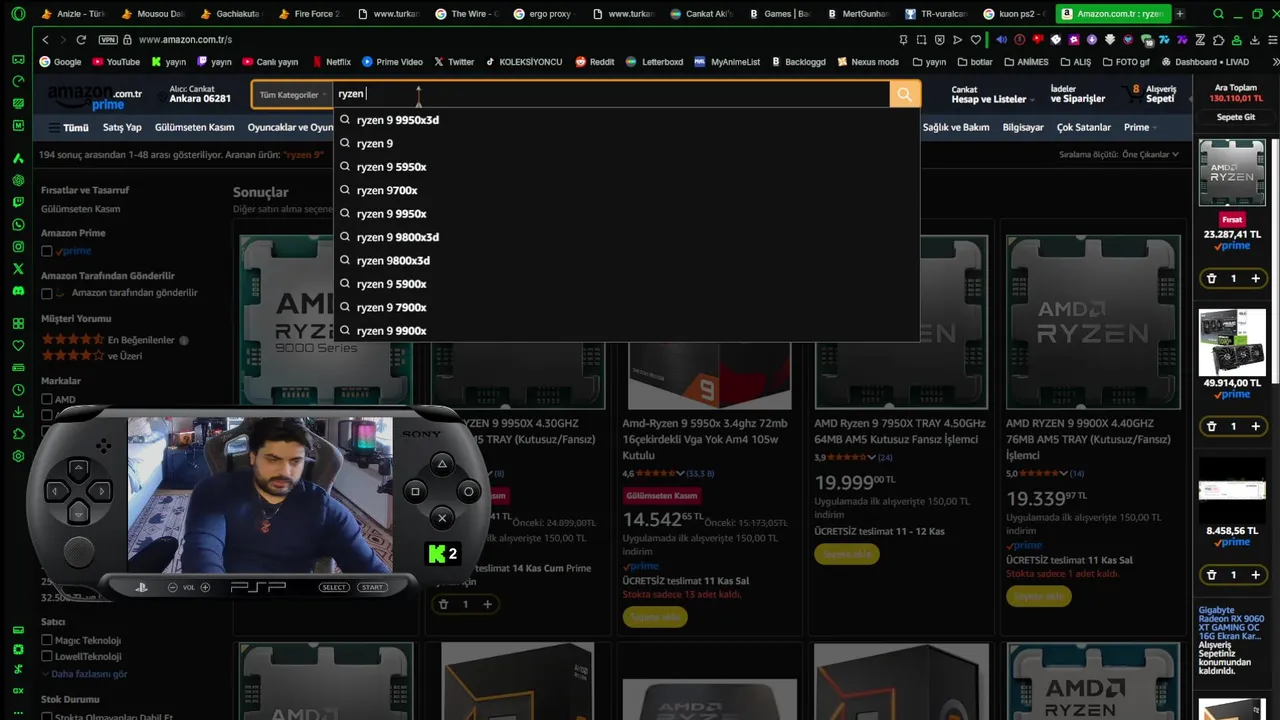
Task: Open the Tümü hamburger navigation menu
Action: click(x=69, y=127)
